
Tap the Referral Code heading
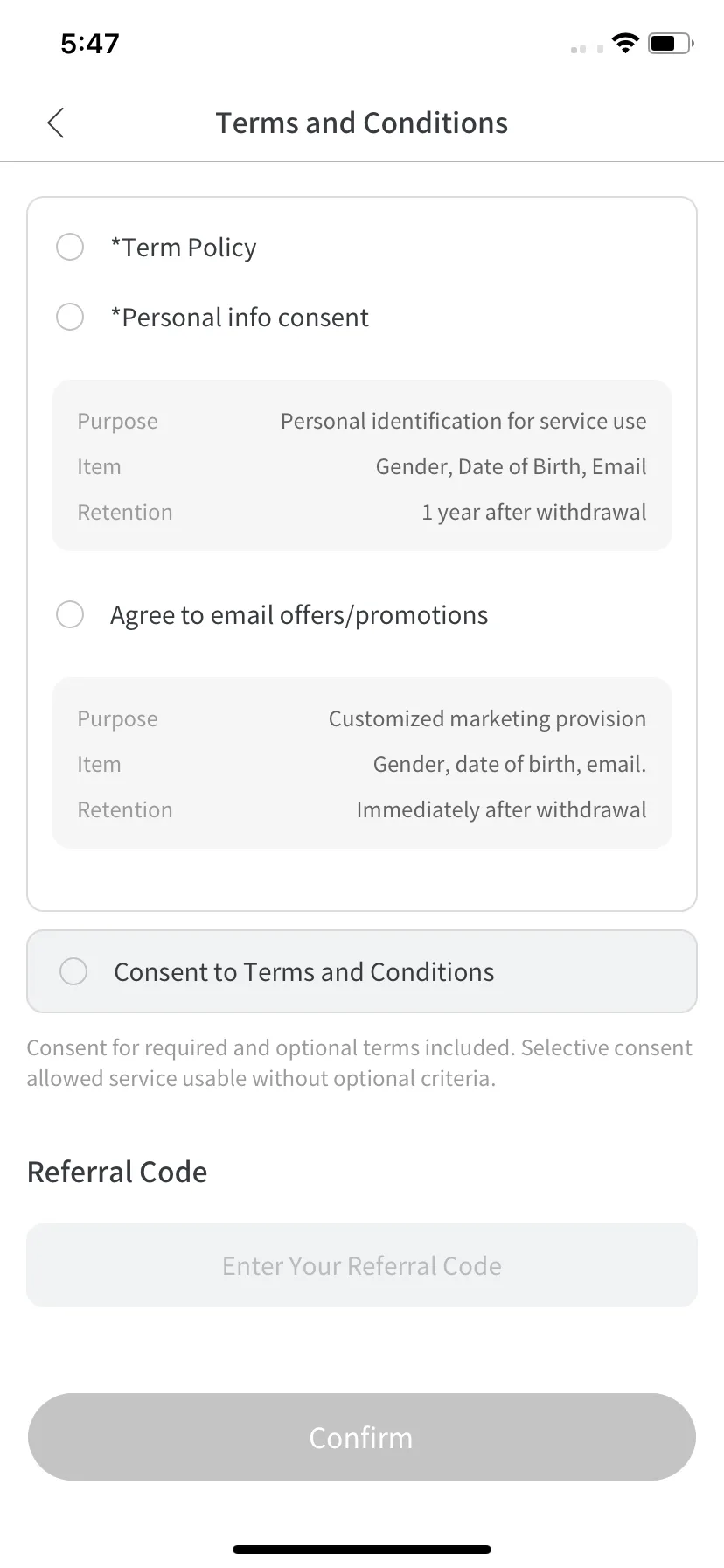click(x=117, y=1172)
